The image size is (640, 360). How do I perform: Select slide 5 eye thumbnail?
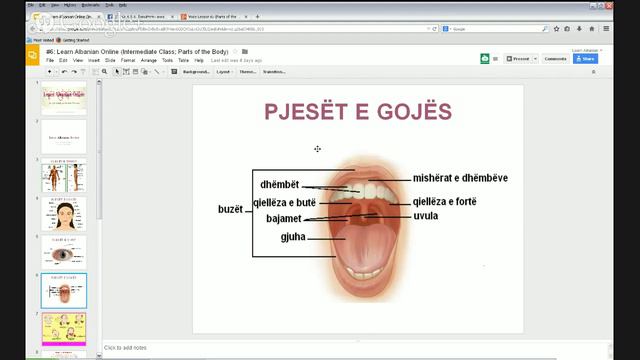[x=64, y=252]
